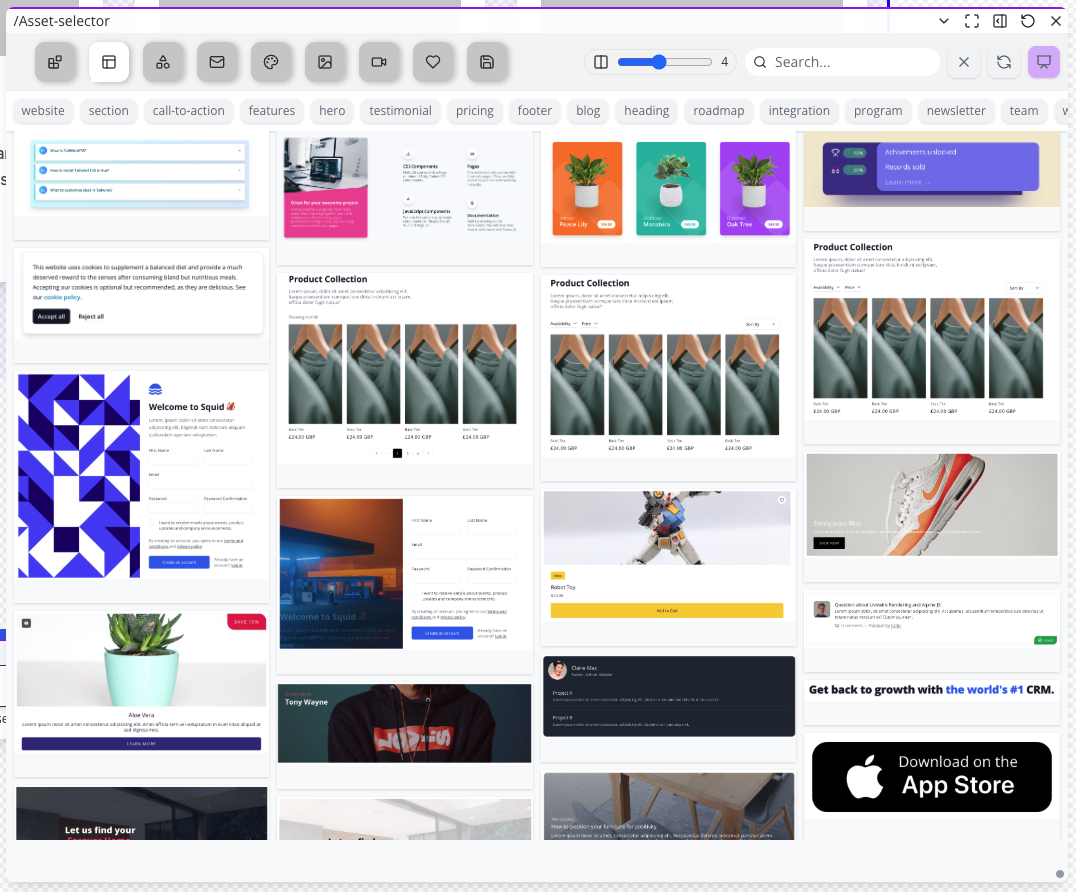Select the layout templates icon
1076x892 pixels.
tap(109, 62)
